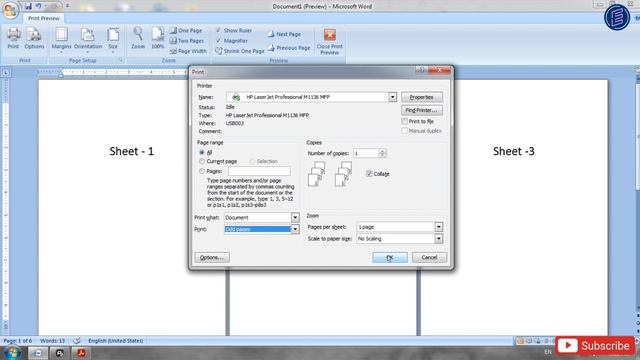
Task: Click the Find Printer button
Action: click(x=422, y=110)
